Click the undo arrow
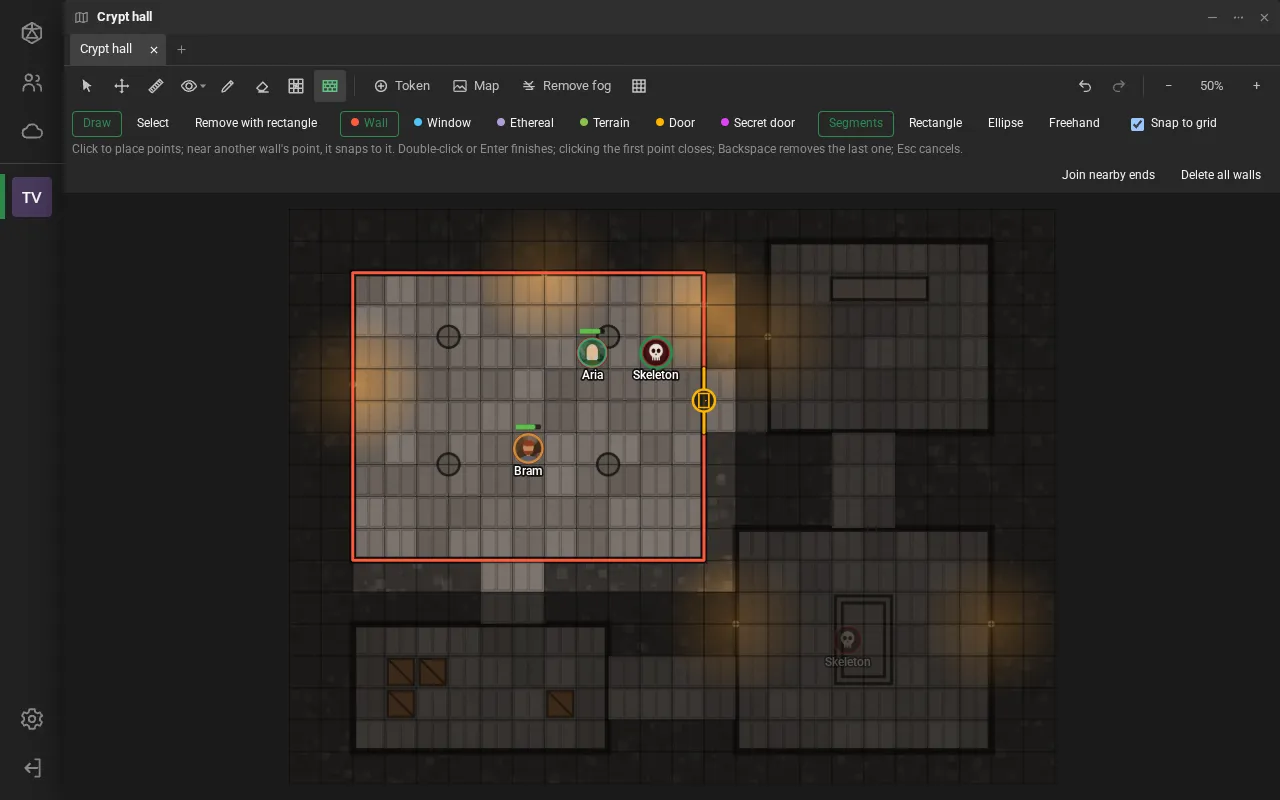 click(x=1085, y=86)
